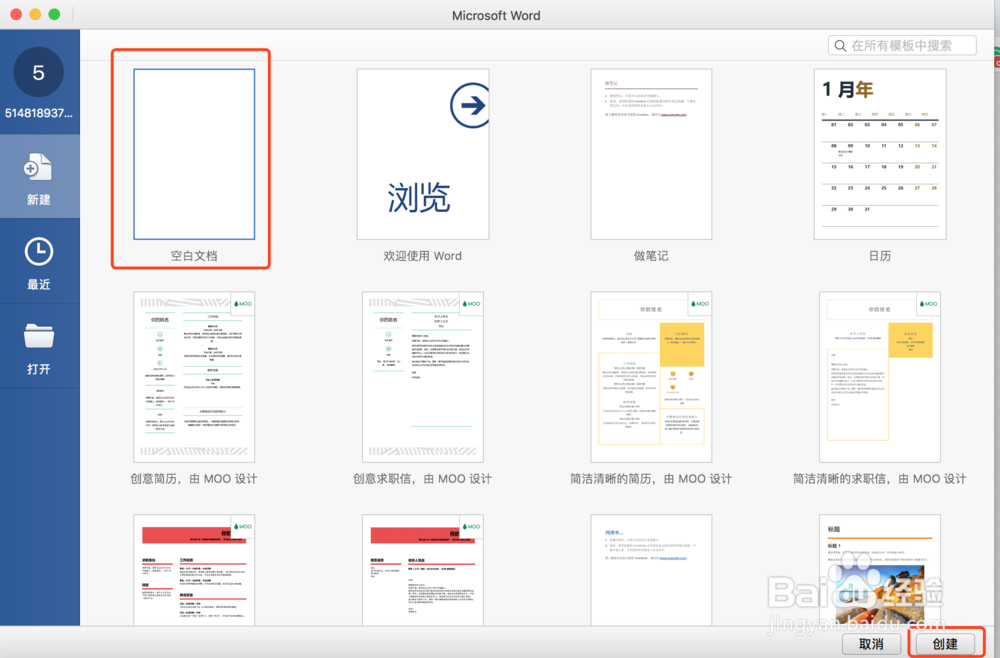
Task: Select the 标题 template with landscape photo
Action: pyautogui.click(x=880, y=570)
